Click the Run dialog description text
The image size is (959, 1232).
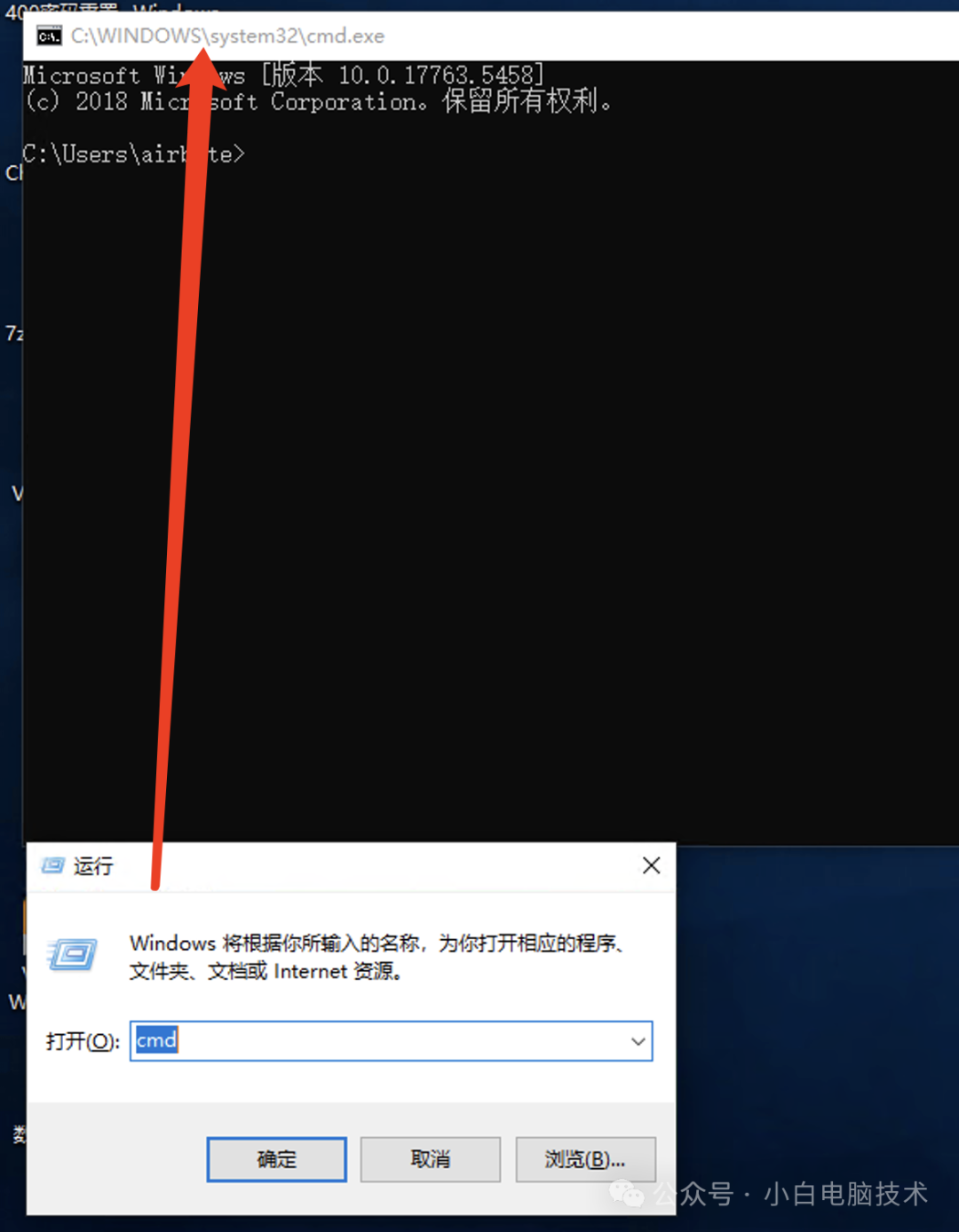tap(379, 957)
